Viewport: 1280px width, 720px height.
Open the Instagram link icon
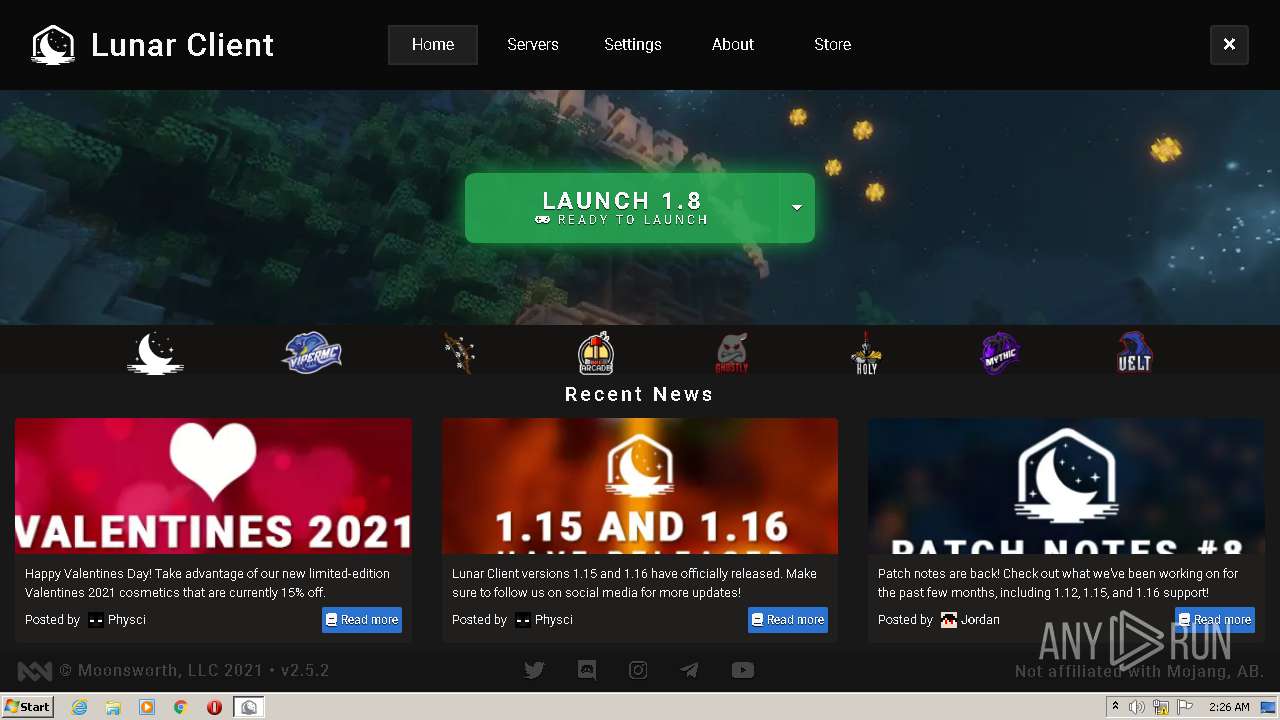coord(638,671)
